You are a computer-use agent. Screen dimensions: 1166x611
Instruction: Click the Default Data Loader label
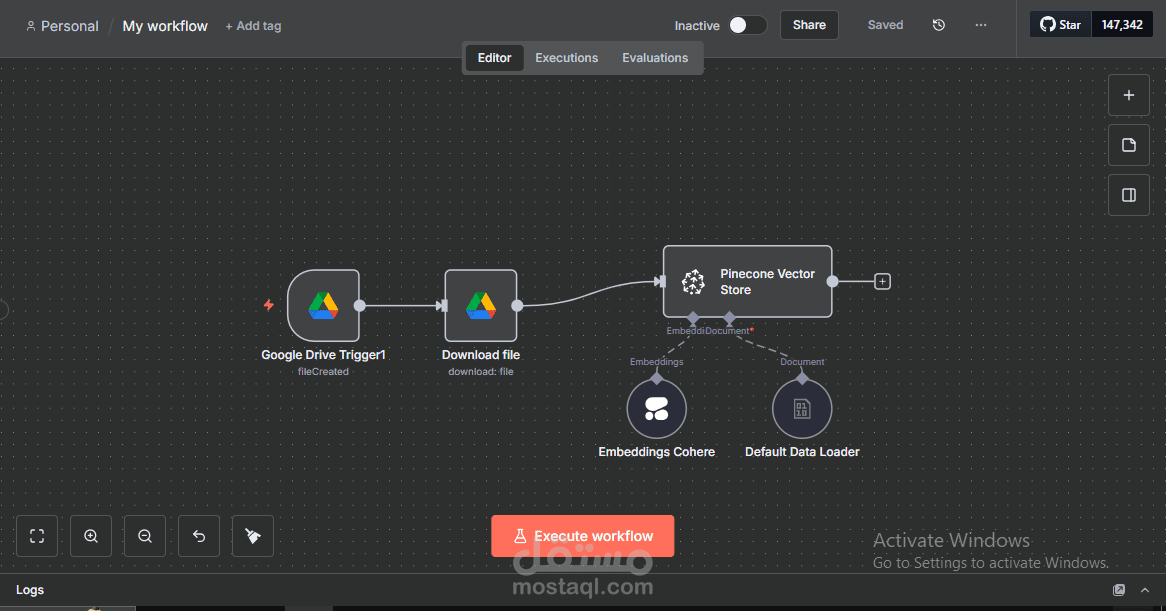(x=802, y=452)
